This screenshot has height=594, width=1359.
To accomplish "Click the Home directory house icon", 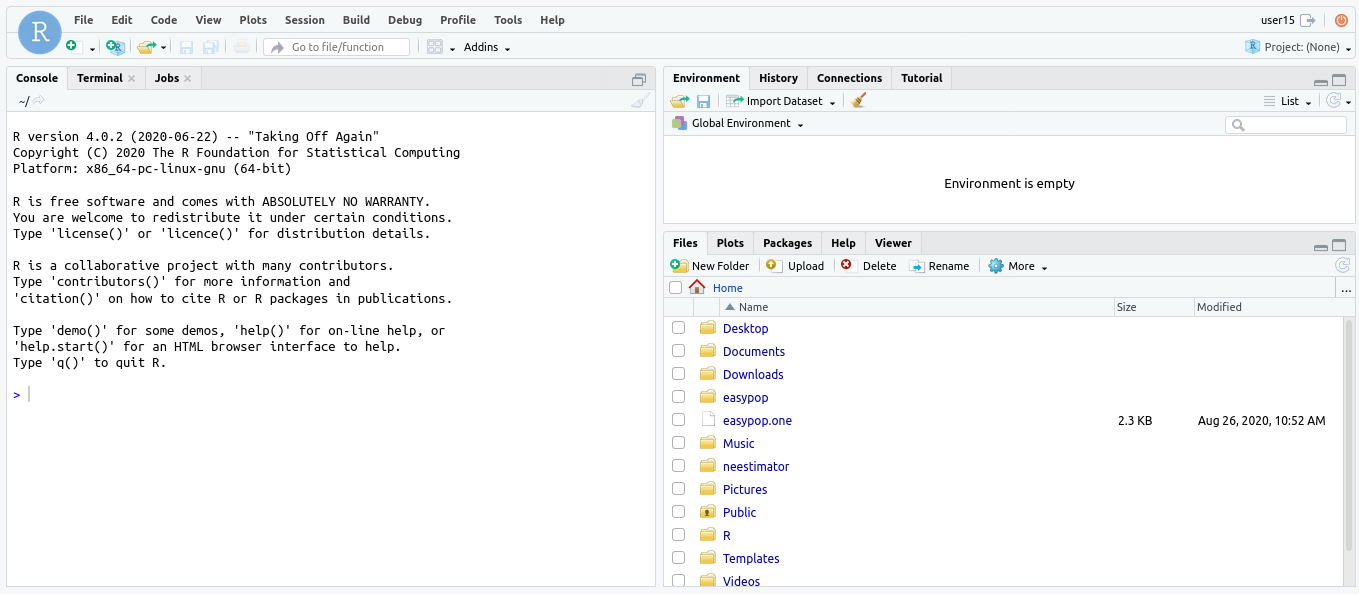I will (x=697, y=287).
